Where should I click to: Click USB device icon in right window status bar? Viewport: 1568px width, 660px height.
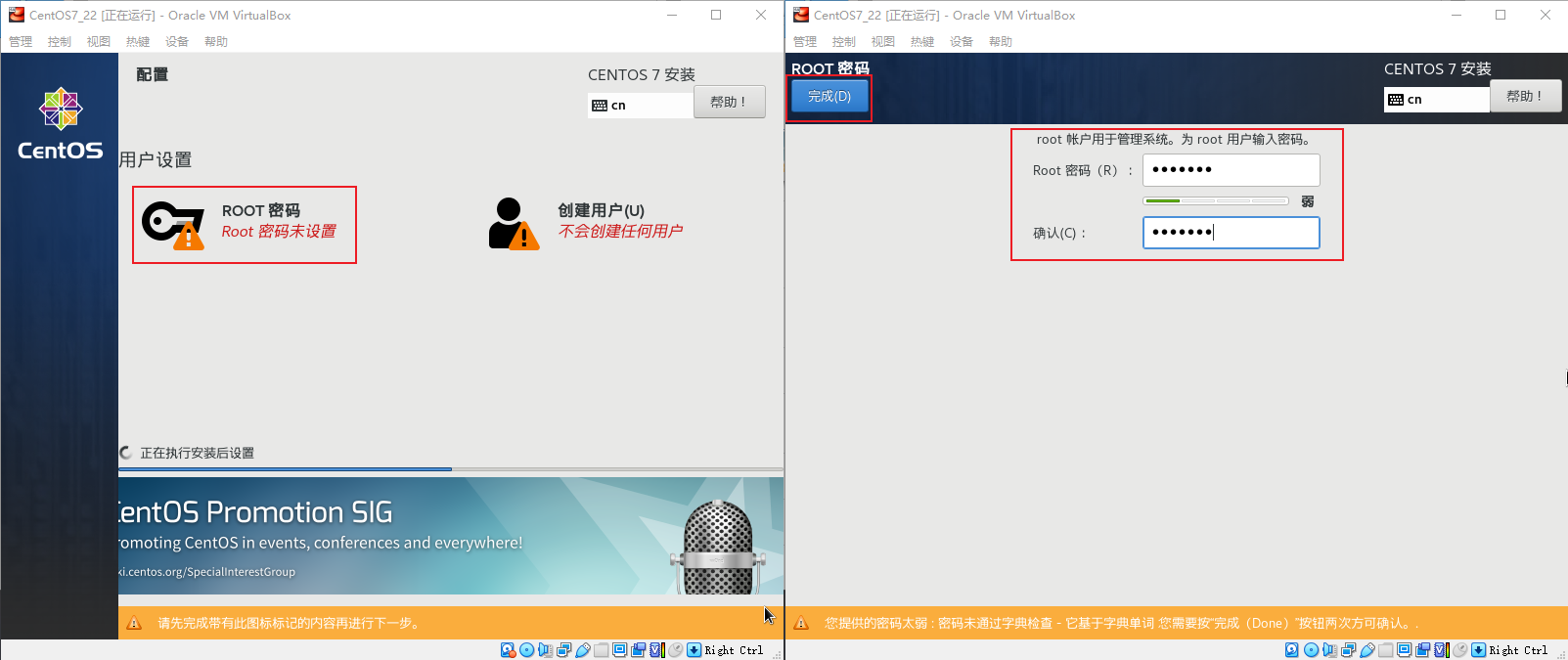[1367, 650]
